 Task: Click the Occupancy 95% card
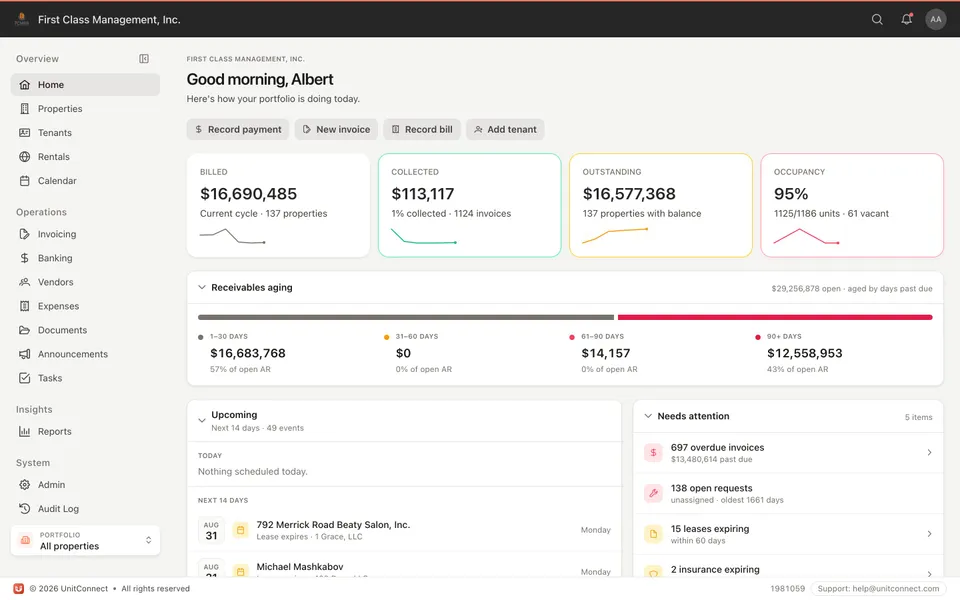[852, 205]
